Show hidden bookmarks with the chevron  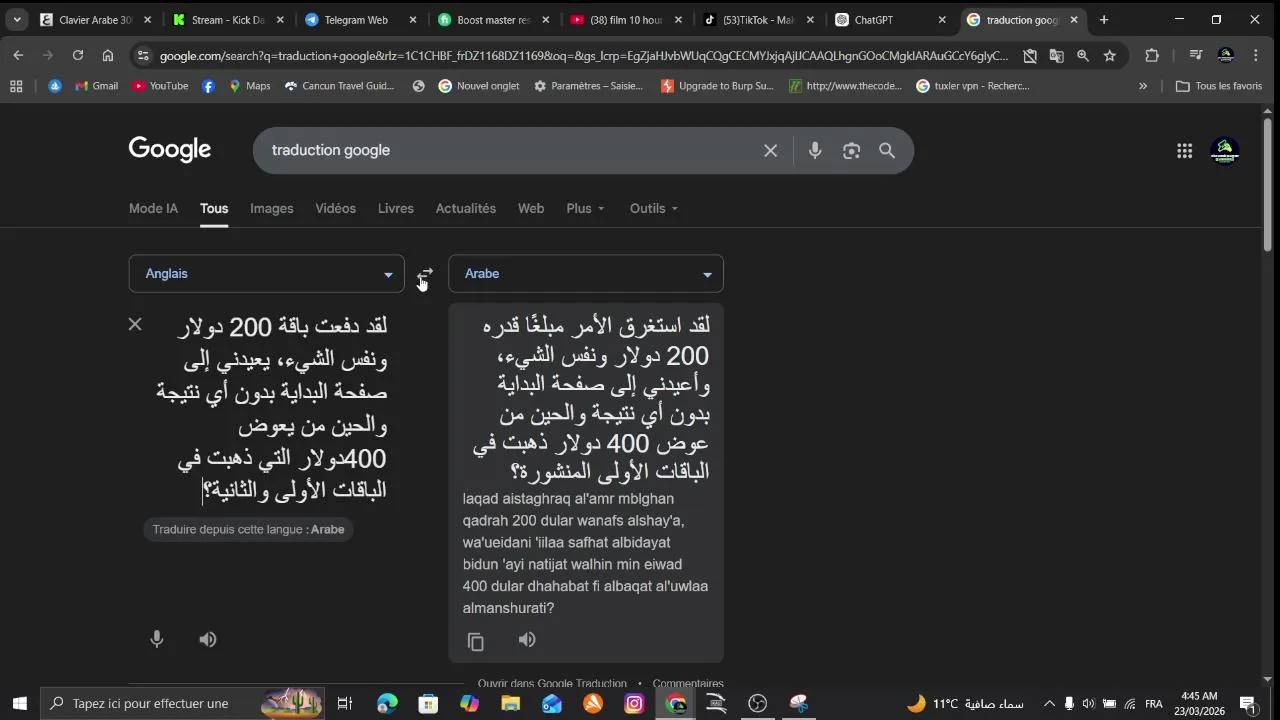point(1143,86)
